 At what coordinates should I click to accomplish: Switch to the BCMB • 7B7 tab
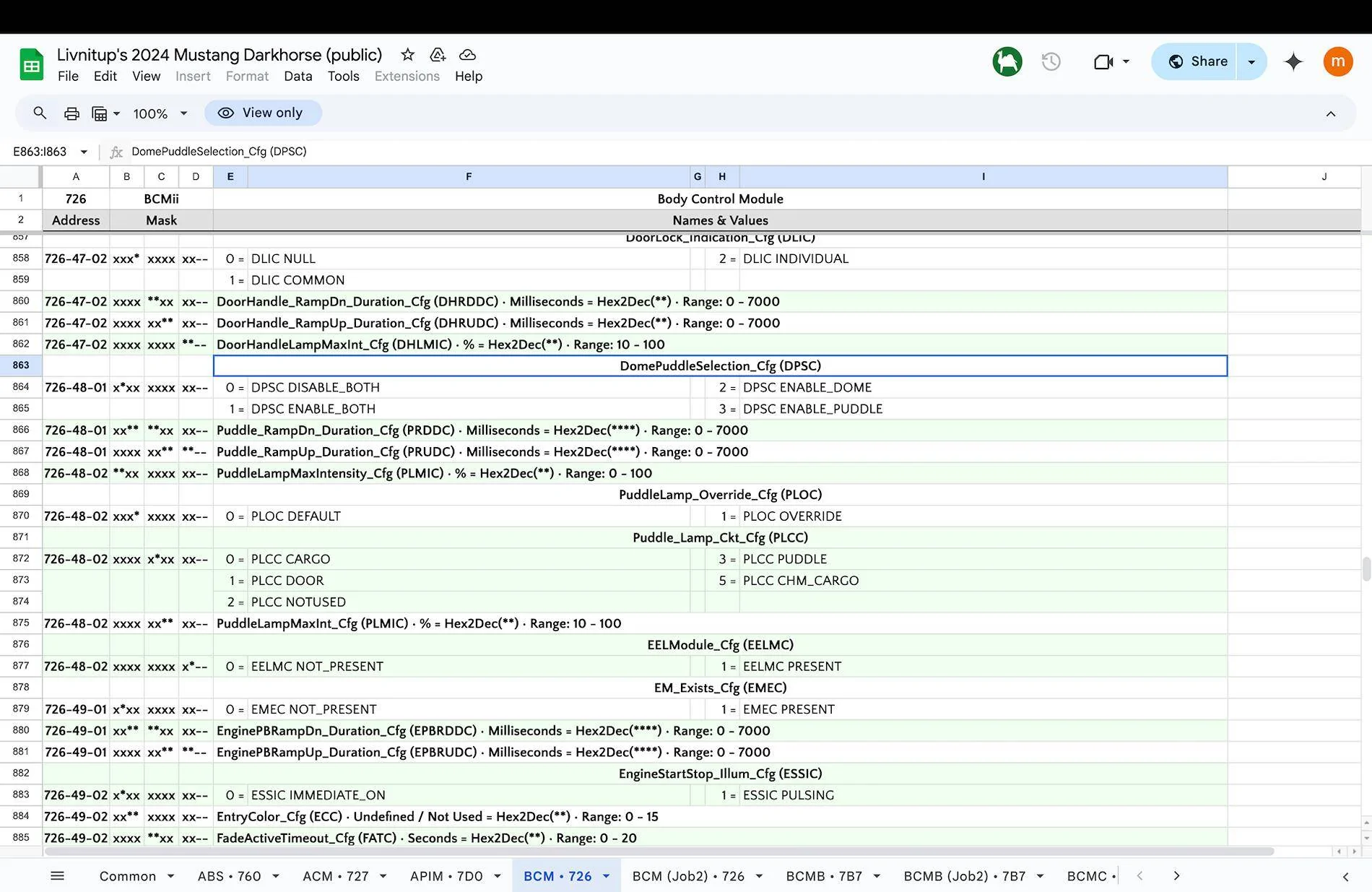tap(824, 876)
